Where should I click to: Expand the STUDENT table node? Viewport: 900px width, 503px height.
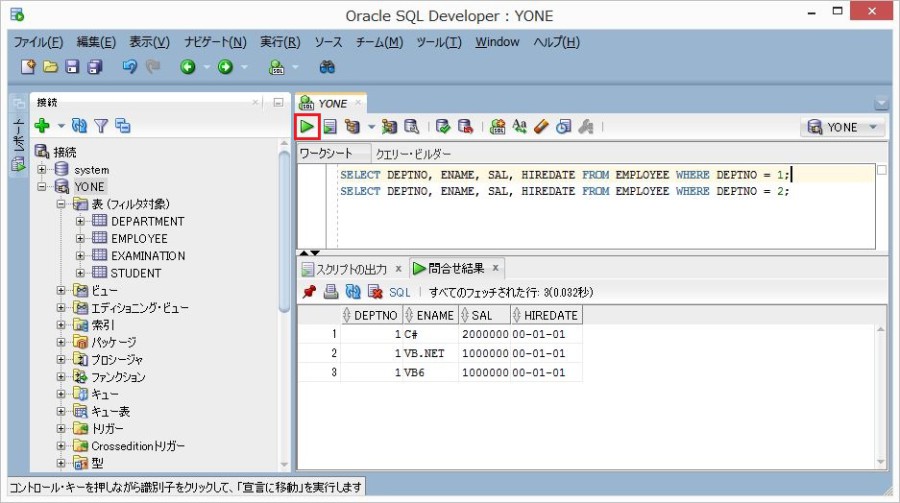80,273
